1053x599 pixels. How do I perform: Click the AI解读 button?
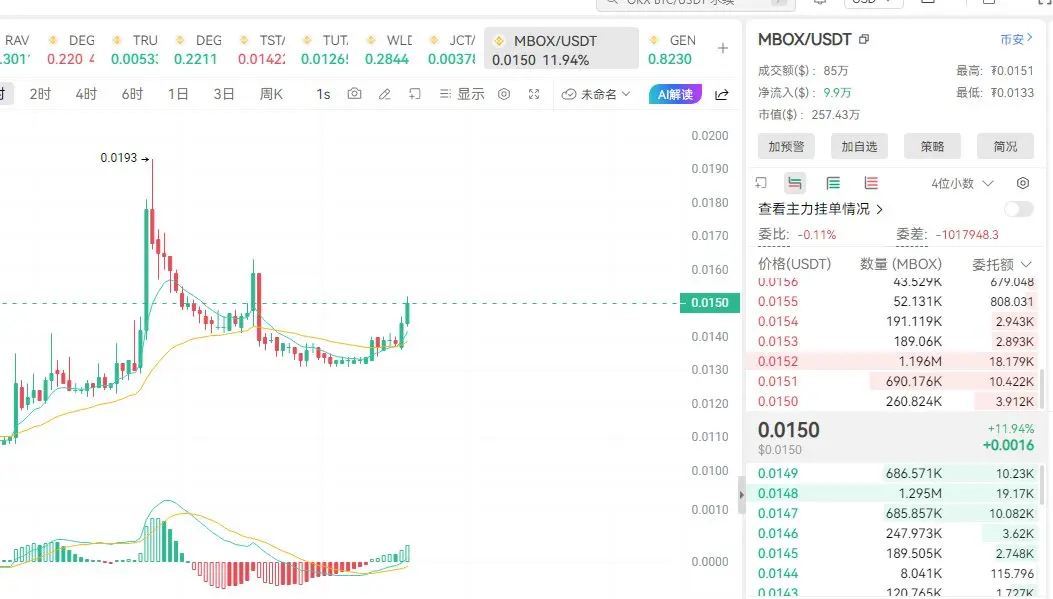[x=675, y=94]
